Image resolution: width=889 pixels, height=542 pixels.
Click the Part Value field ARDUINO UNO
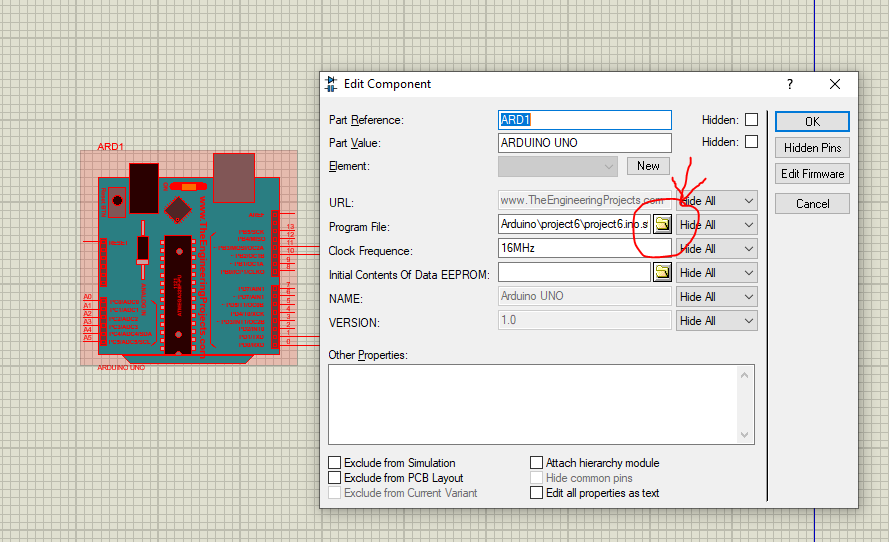click(585, 142)
